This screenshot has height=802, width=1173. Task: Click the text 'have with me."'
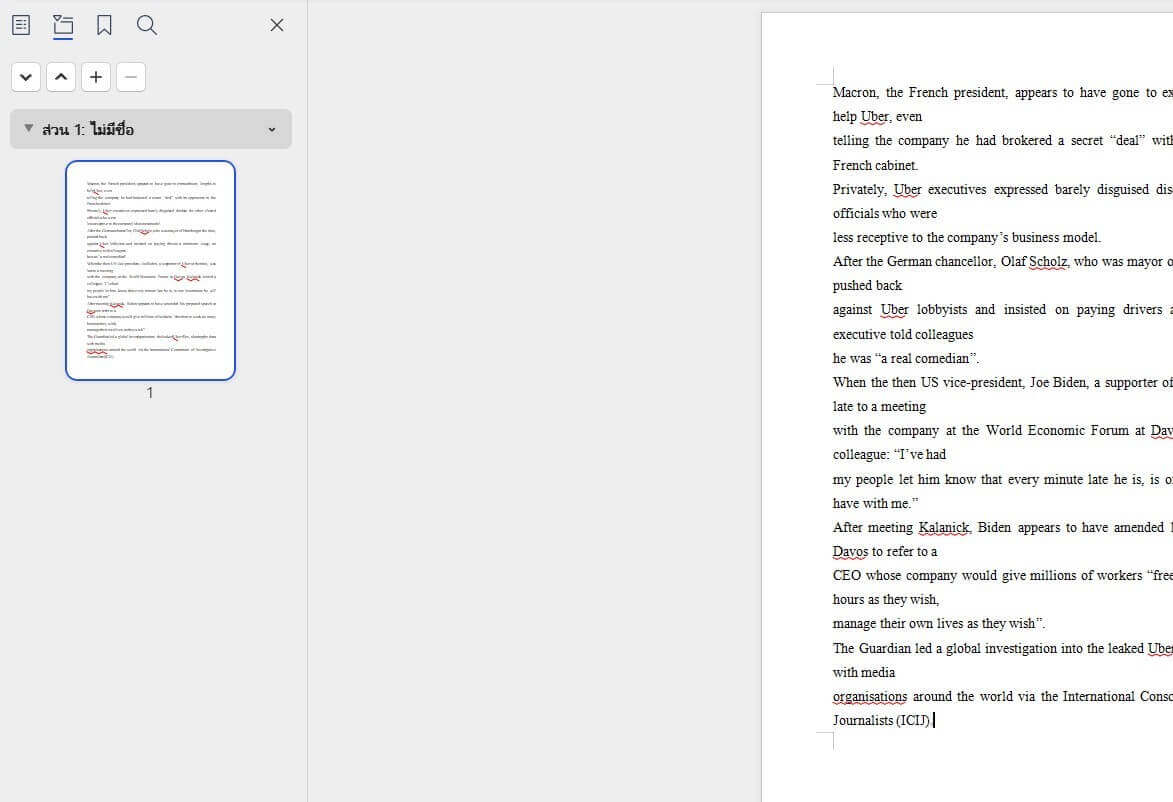tap(875, 503)
